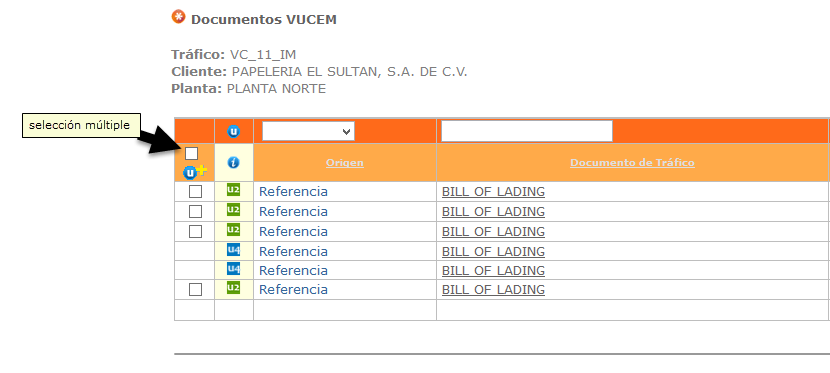The width and height of the screenshot is (830, 373).
Task: Click the blue info icon in header
Action: (233, 163)
